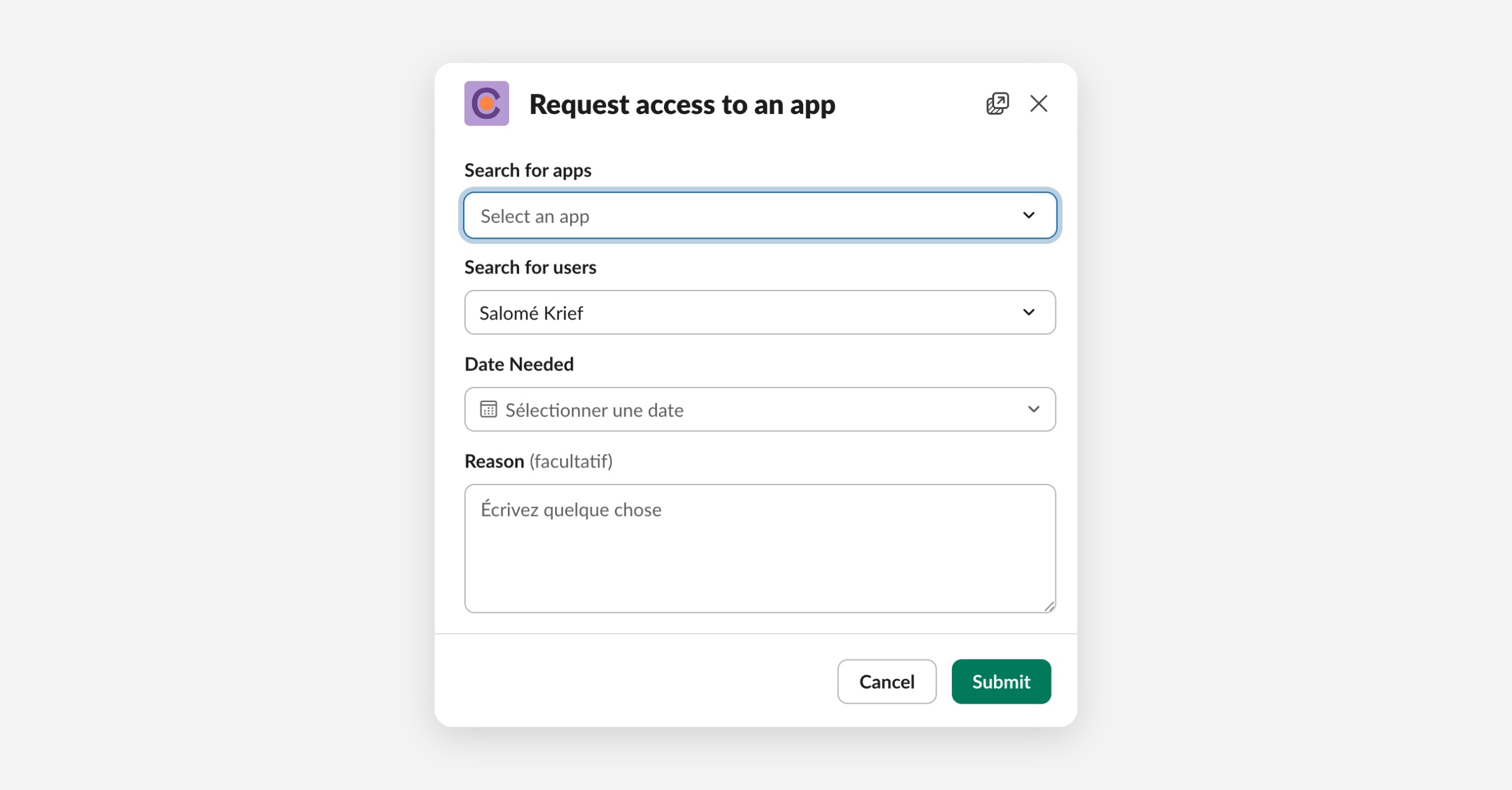Open the Sélectionner une date picker

click(743, 409)
